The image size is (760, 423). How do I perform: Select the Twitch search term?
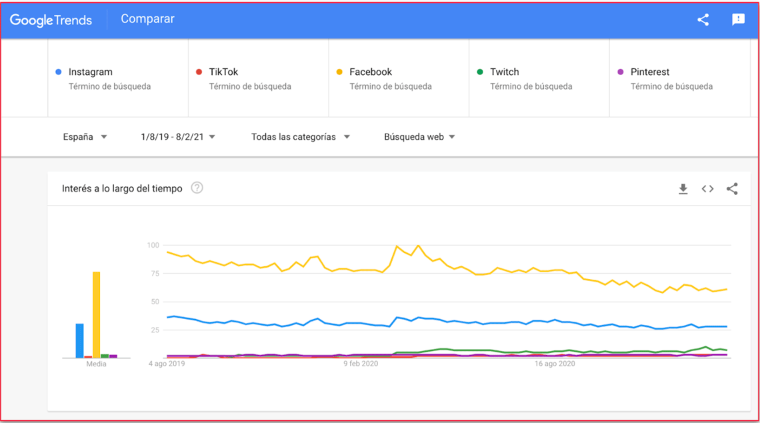tap(505, 72)
